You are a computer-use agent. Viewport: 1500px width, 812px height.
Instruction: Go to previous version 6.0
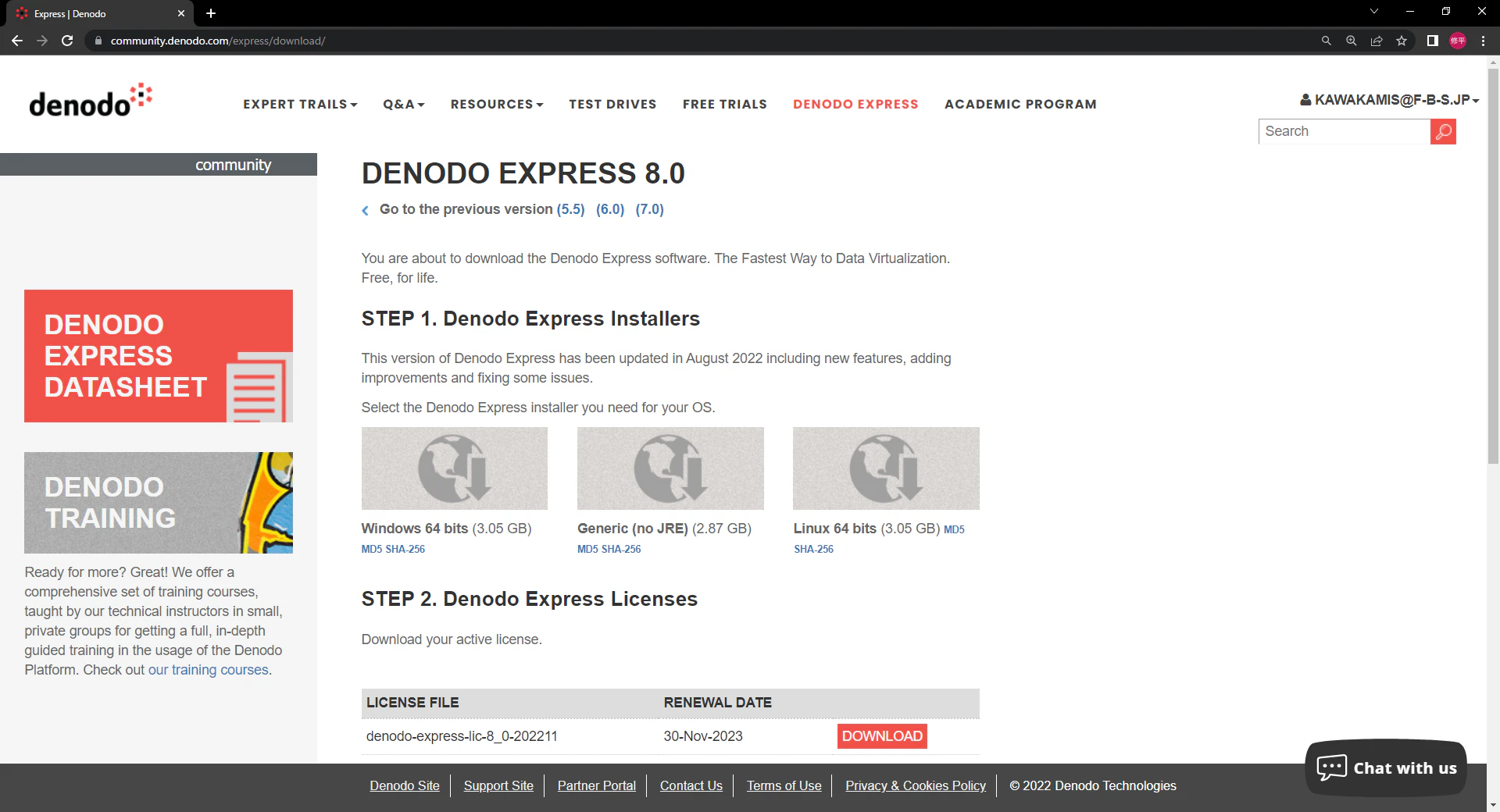click(x=610, y=209)
